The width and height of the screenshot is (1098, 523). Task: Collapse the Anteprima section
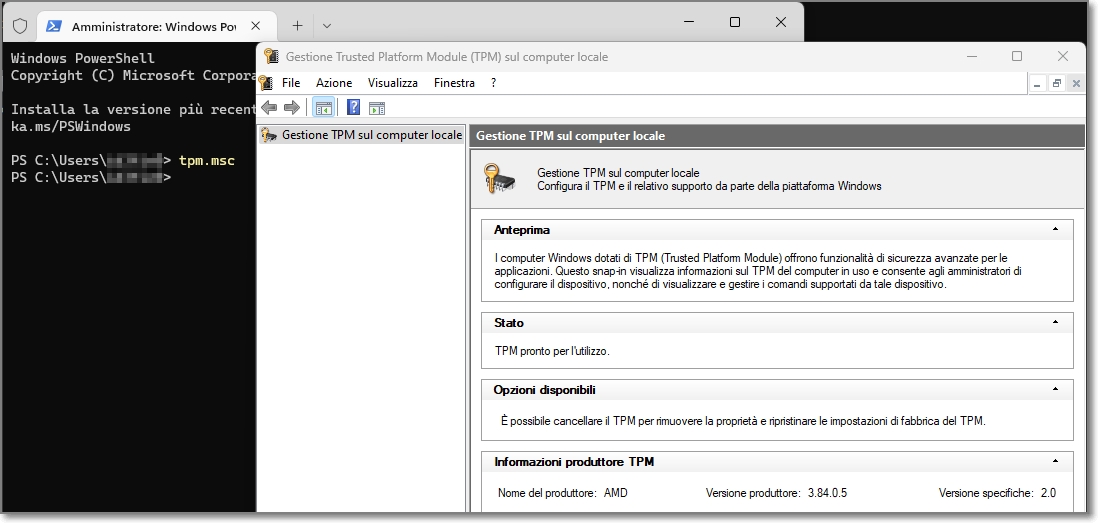point(1055,229)
